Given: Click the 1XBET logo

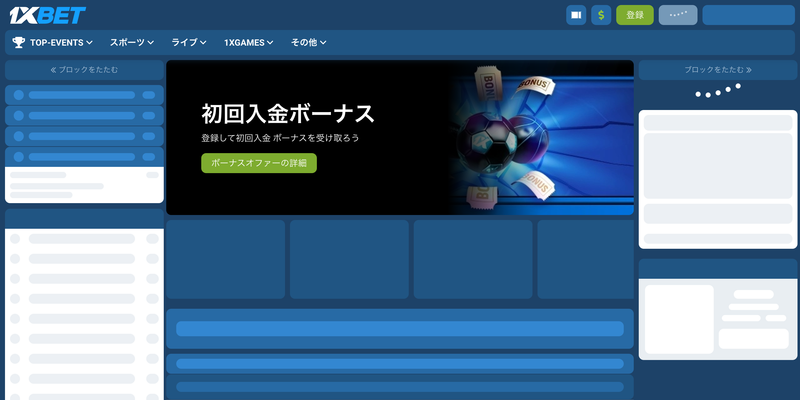Looking at the screenshot, I should (47, 15).
